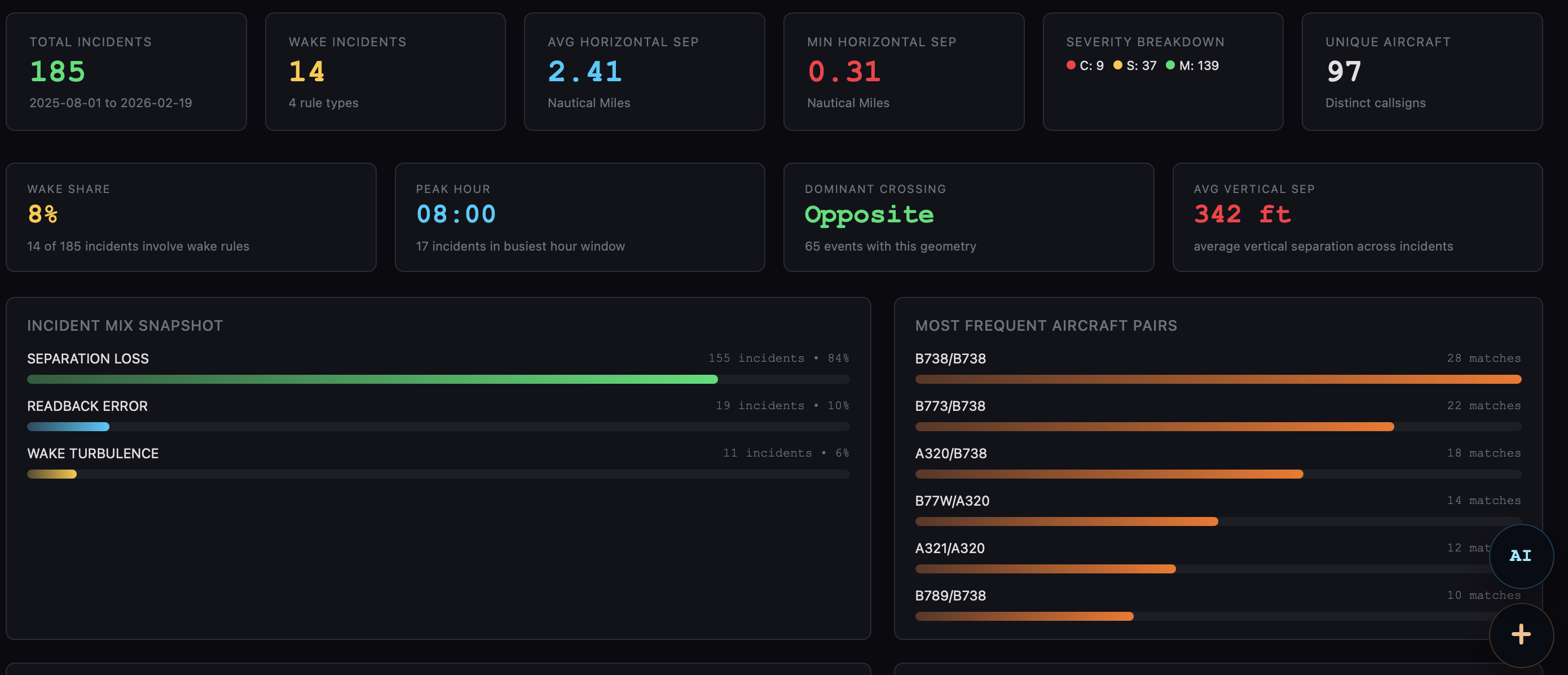1568x675 pixels.
Task: Click the Min Horizontal Sep red value
Action: click(x=844, y=71)
